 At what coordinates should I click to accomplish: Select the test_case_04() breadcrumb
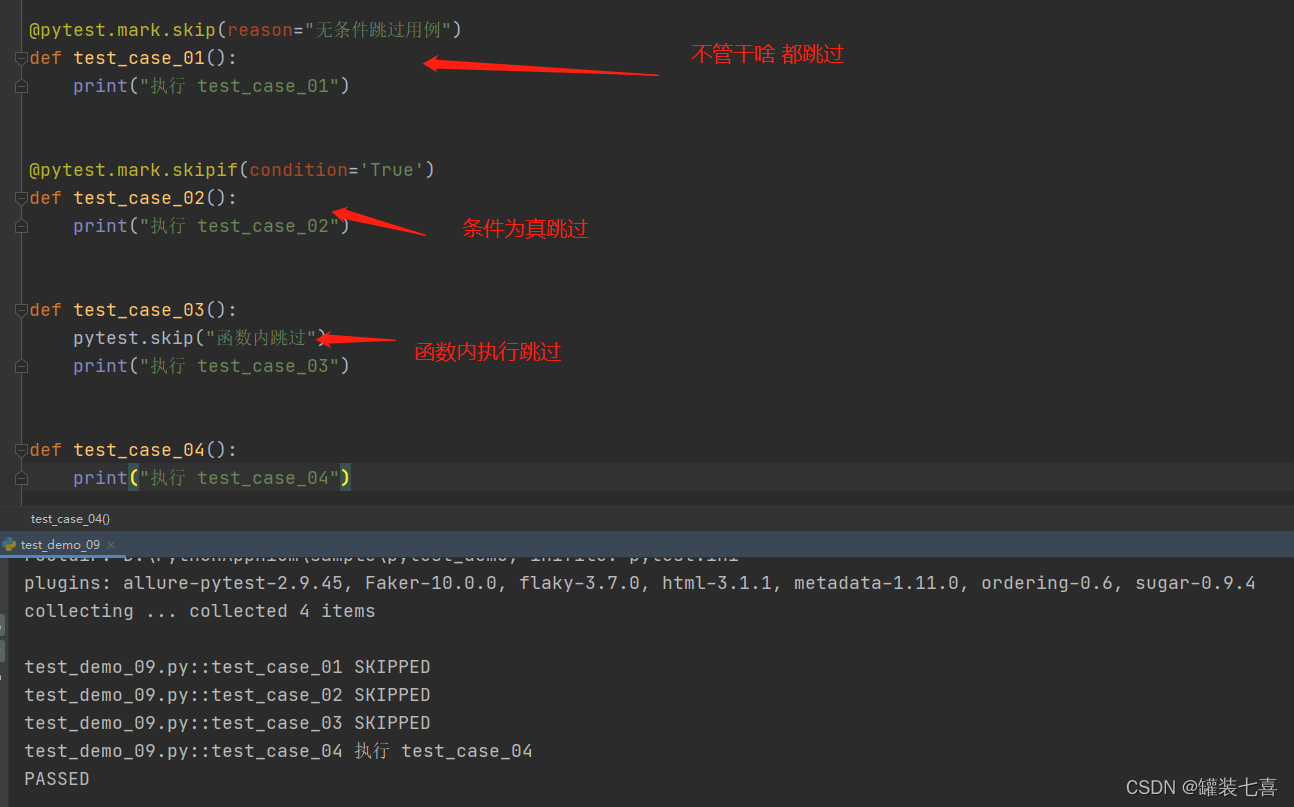[x=70, y=519]
